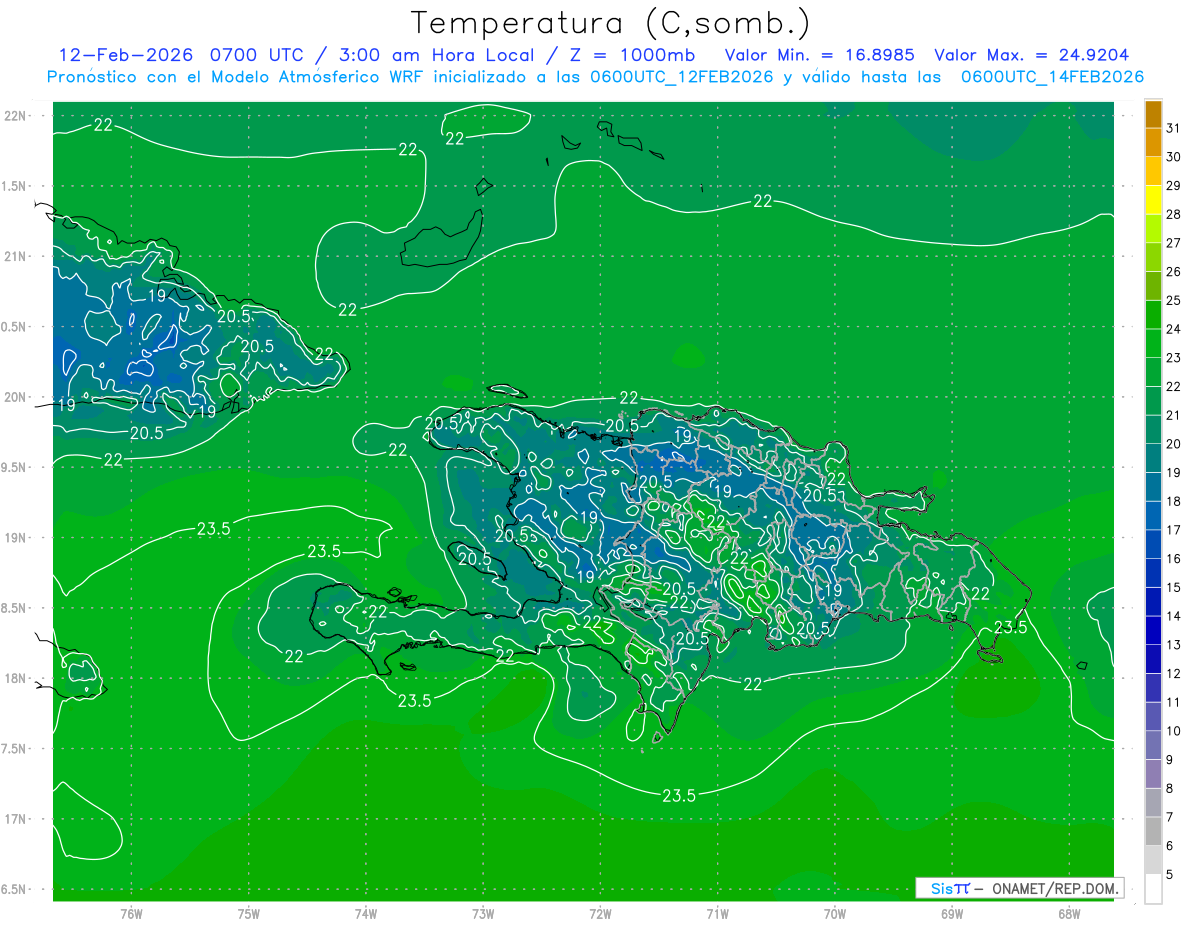Viewport: 1200px width, 927px height.
Task: Click the 72W longitude axis label
Action: [600, 913]
